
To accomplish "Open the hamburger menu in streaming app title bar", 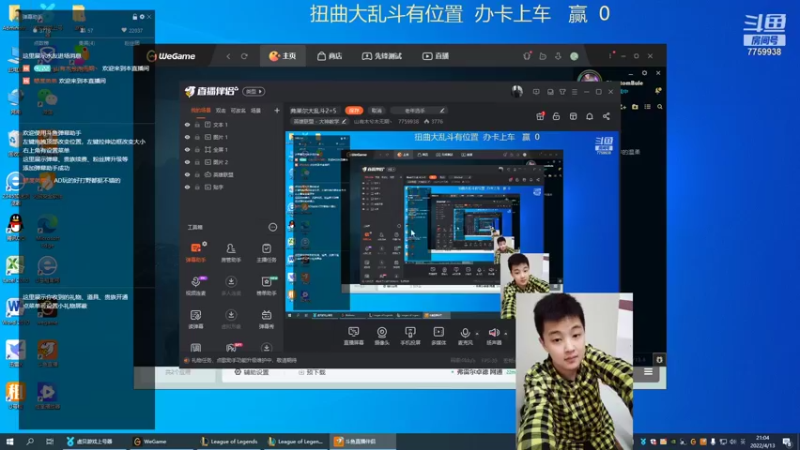I will (574, 92).
